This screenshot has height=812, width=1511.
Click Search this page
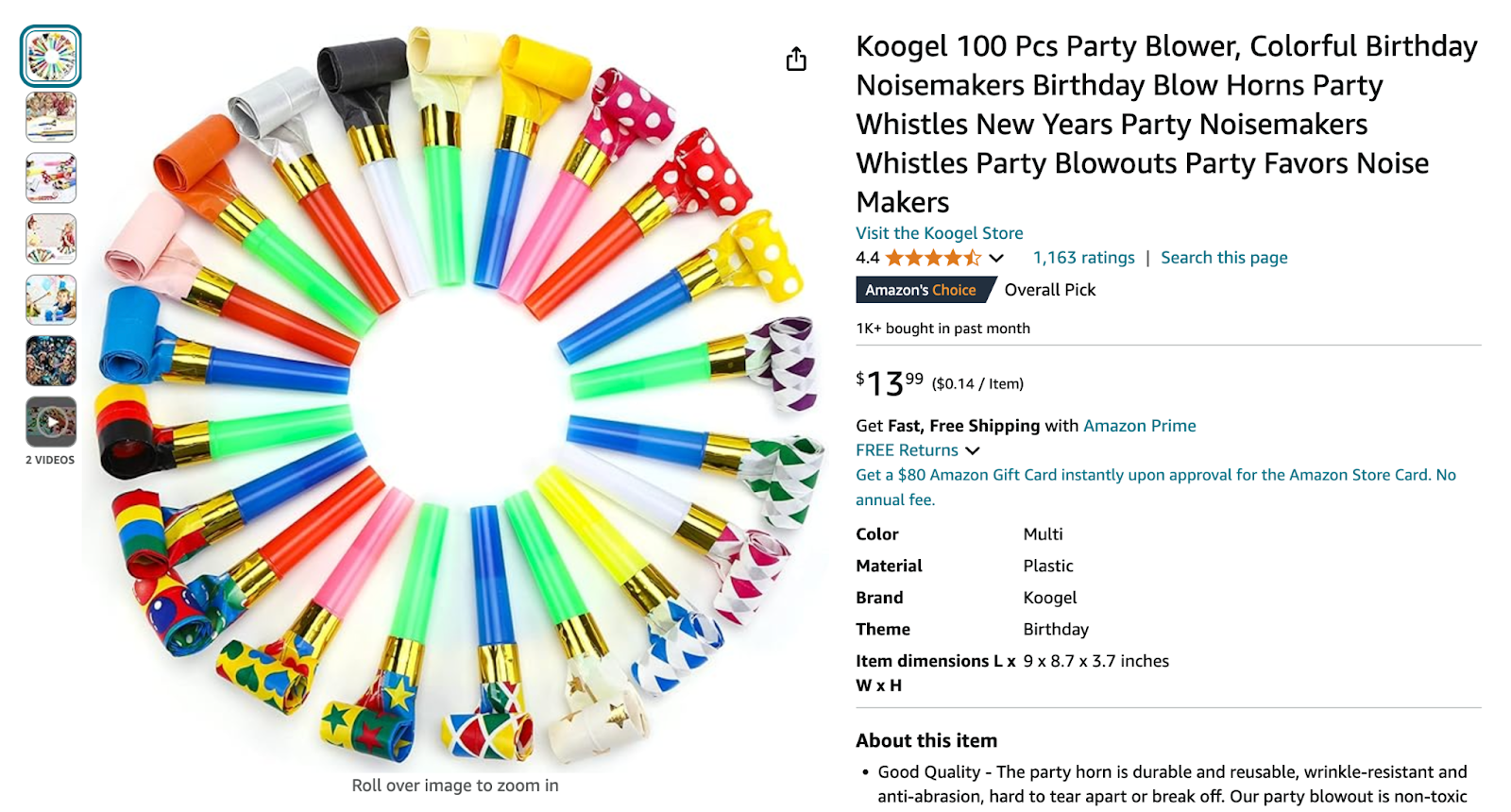[1224, 257]
